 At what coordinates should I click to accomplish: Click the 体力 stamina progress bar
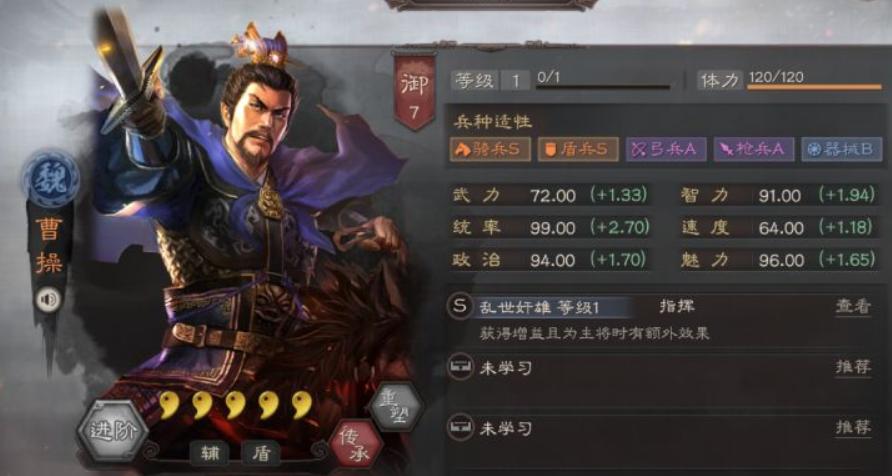(814, 87)
